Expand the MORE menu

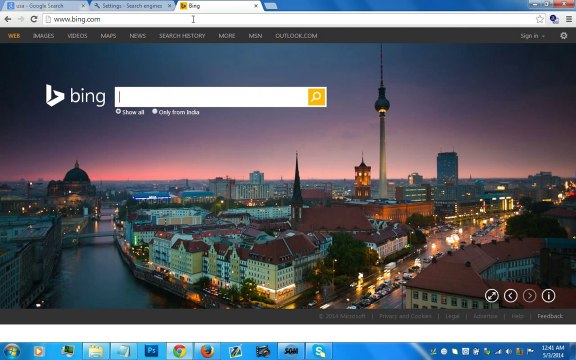[x=227, y=36]
